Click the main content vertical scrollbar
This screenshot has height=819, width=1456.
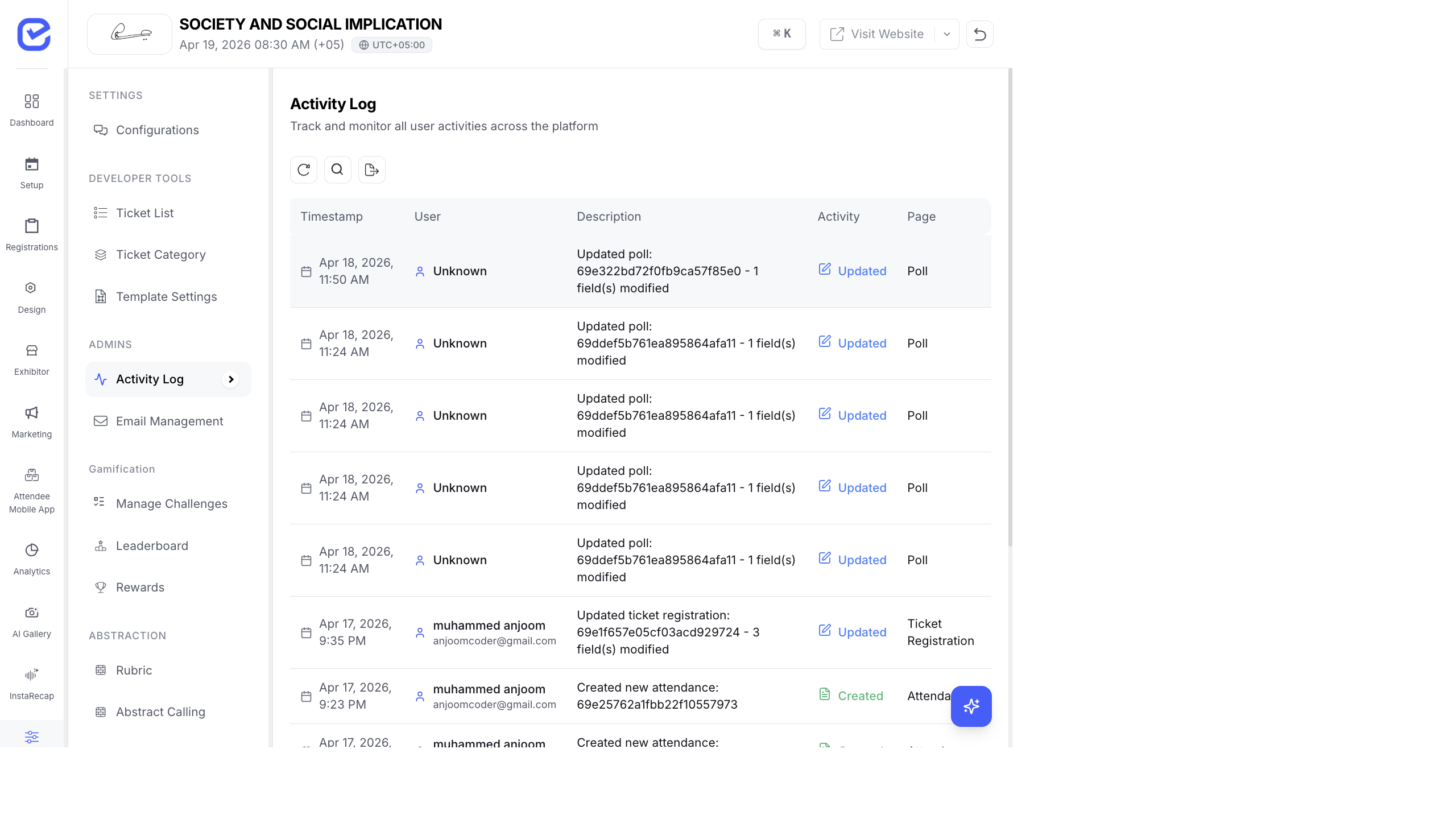point(1010,307)
